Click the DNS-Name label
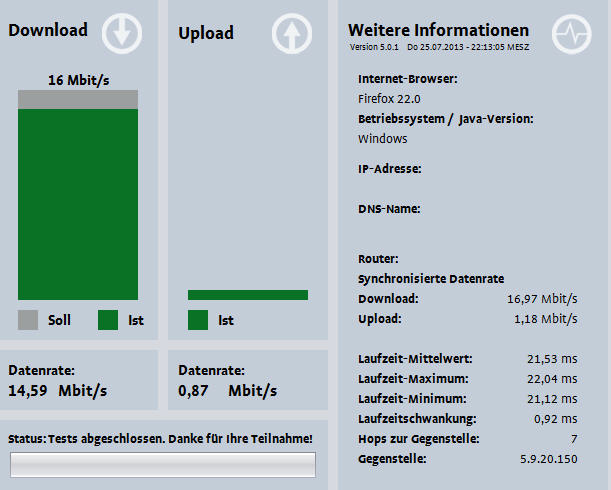The height and width of the screenshot is (490, 611). click(388, 209)
